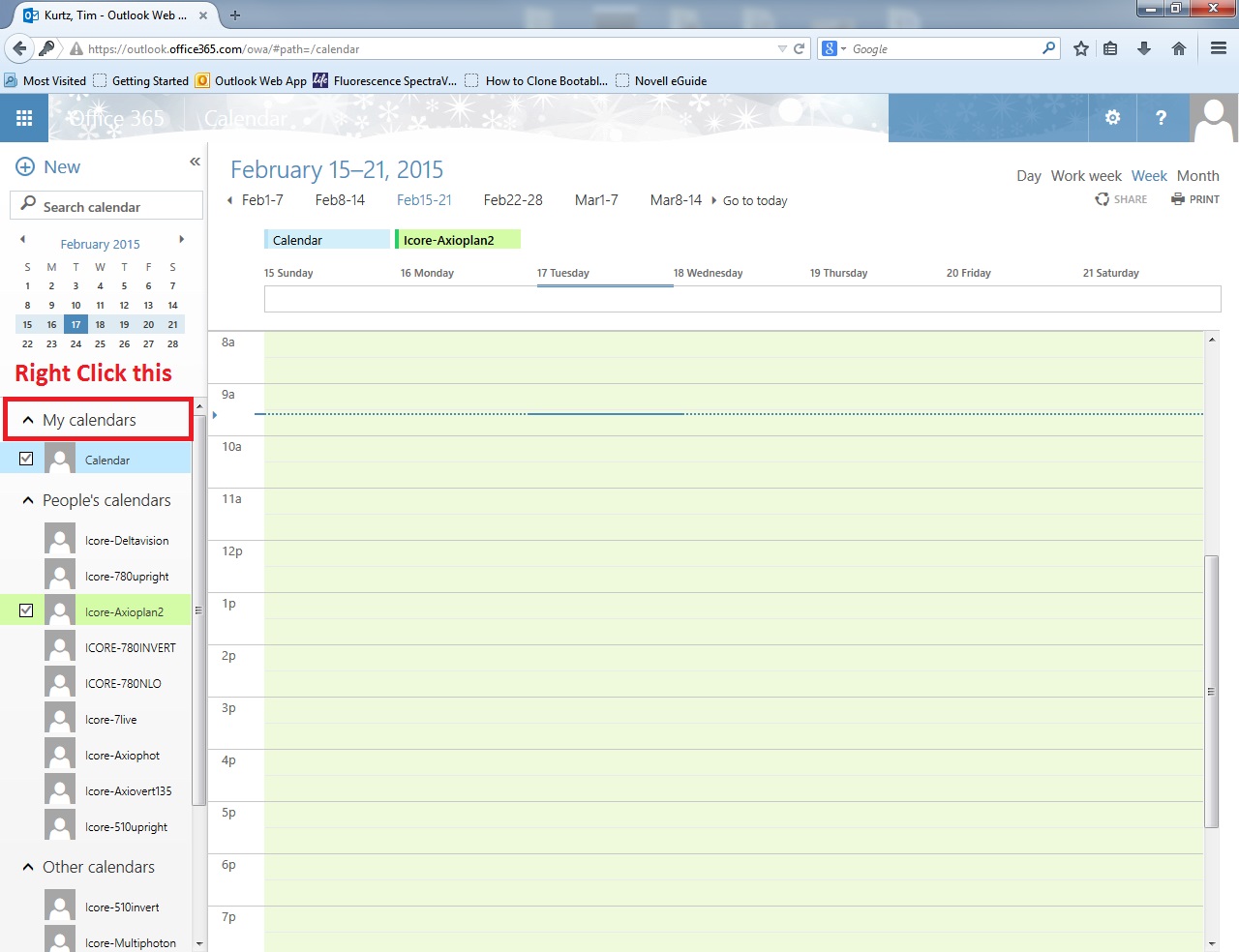This screenshot has width=1239, height=952.
Task: Open the settings gear menu
Action: (1112, 118)
